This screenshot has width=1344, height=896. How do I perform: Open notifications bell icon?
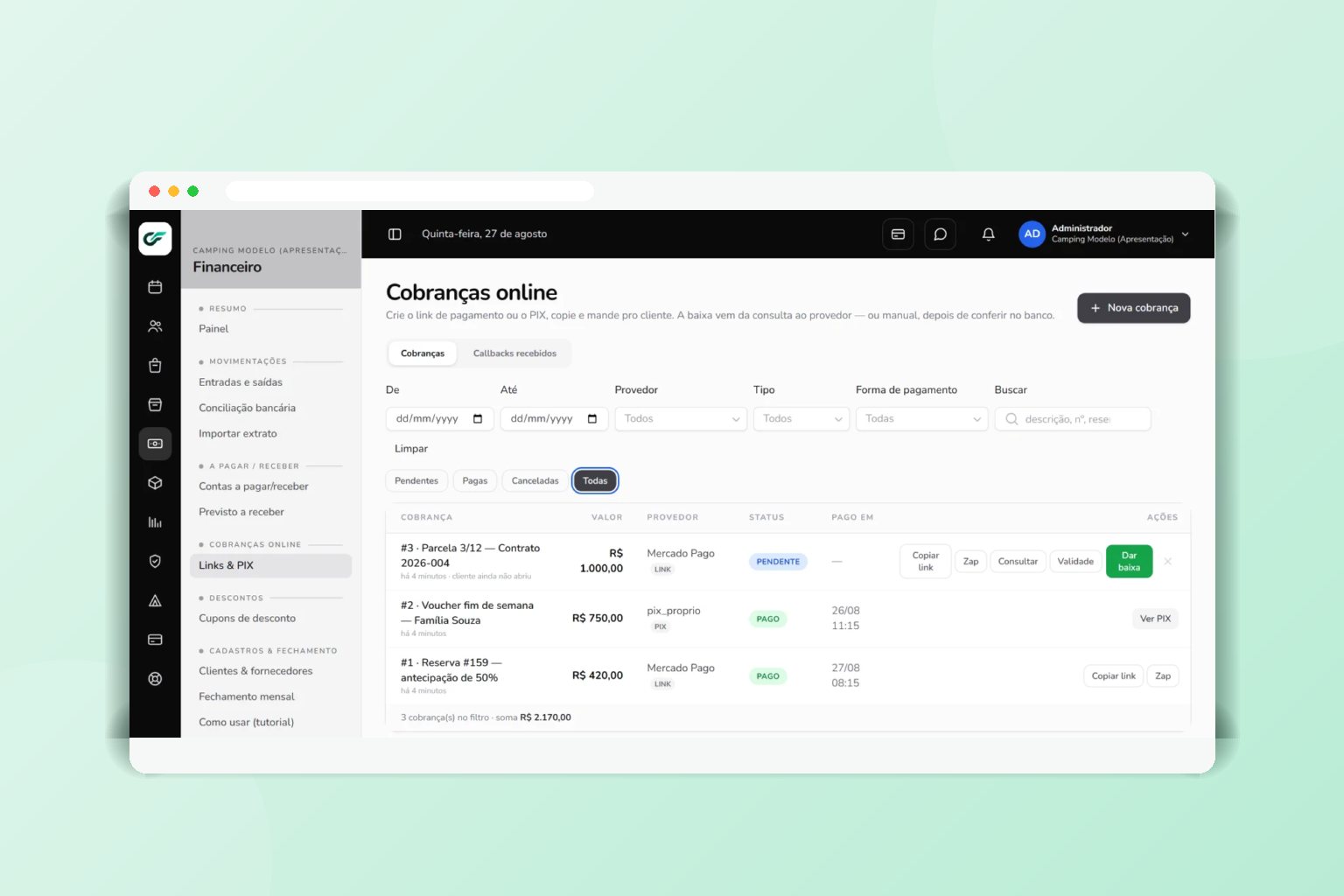(x=988, y=234)
